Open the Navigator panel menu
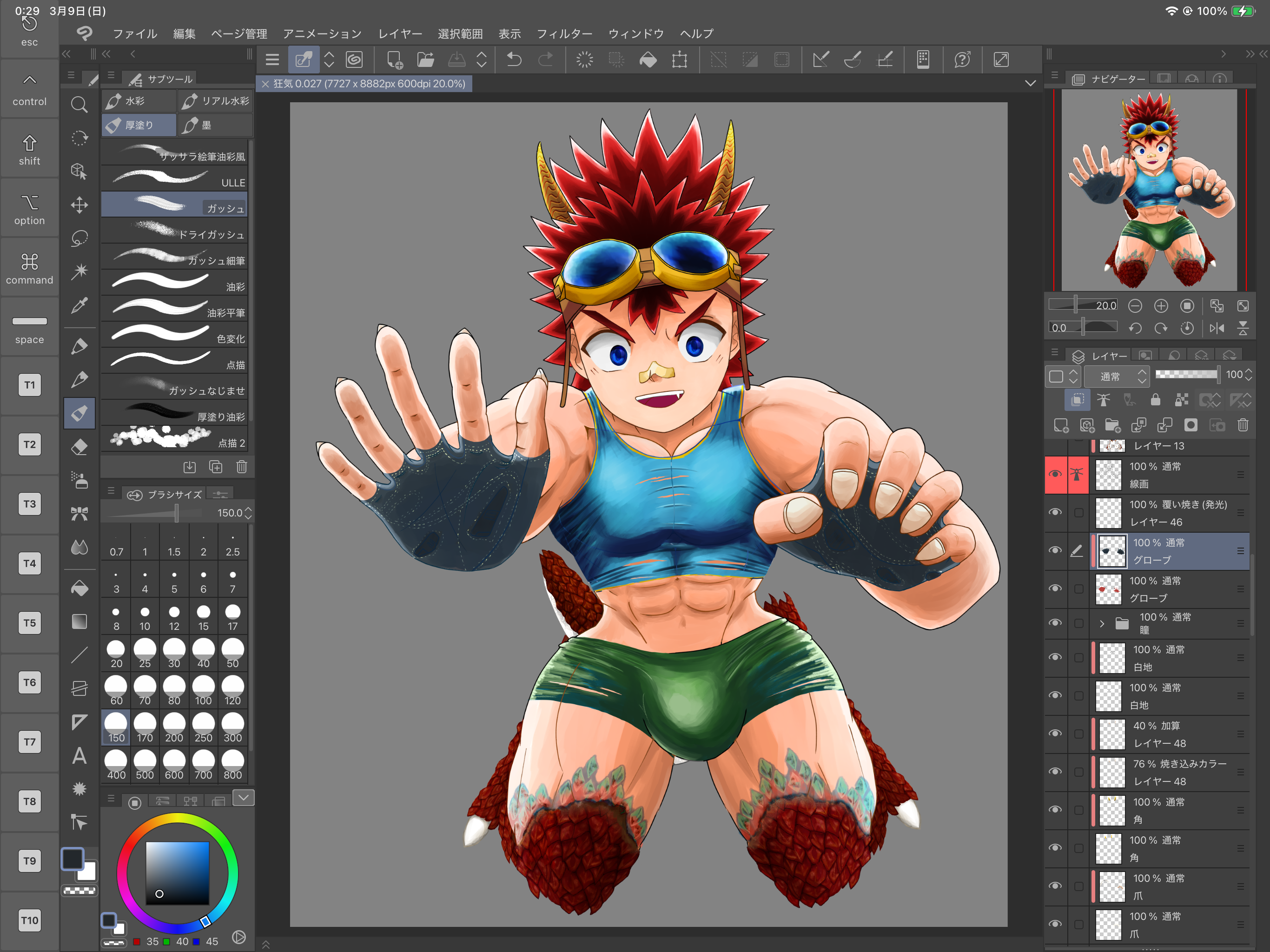 coord(1055,75)
